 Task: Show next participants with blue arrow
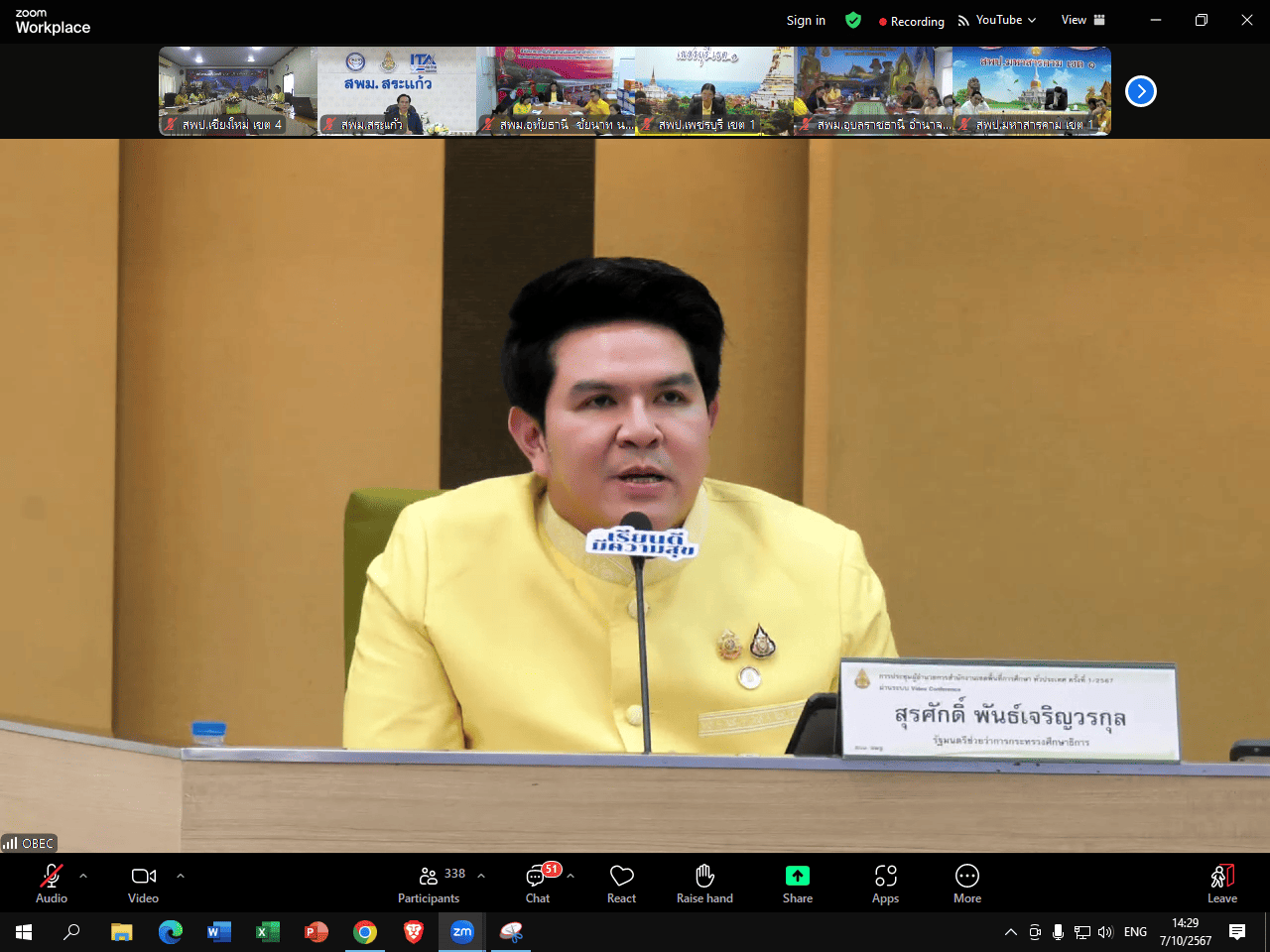coord(1141,91)
